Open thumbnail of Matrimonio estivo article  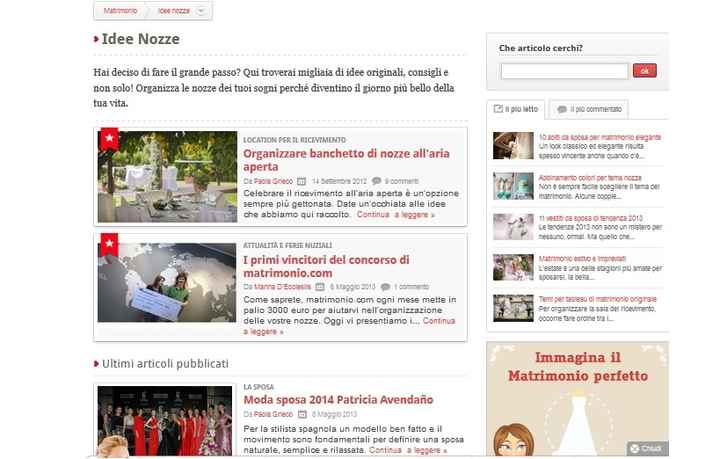coord(513,267)
